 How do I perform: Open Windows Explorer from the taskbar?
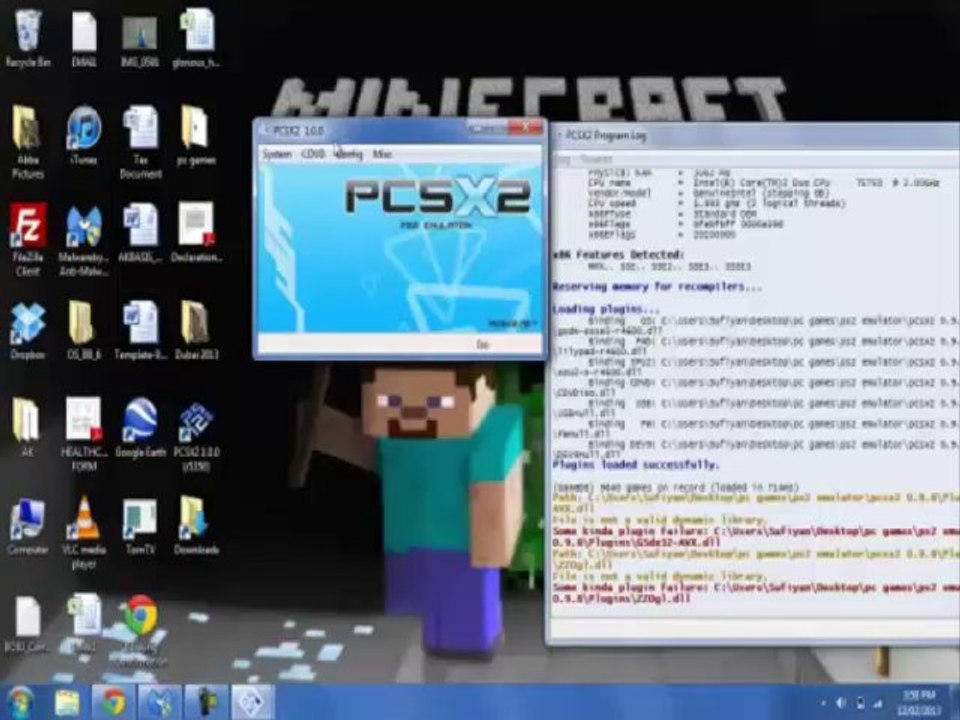(67, 702)
